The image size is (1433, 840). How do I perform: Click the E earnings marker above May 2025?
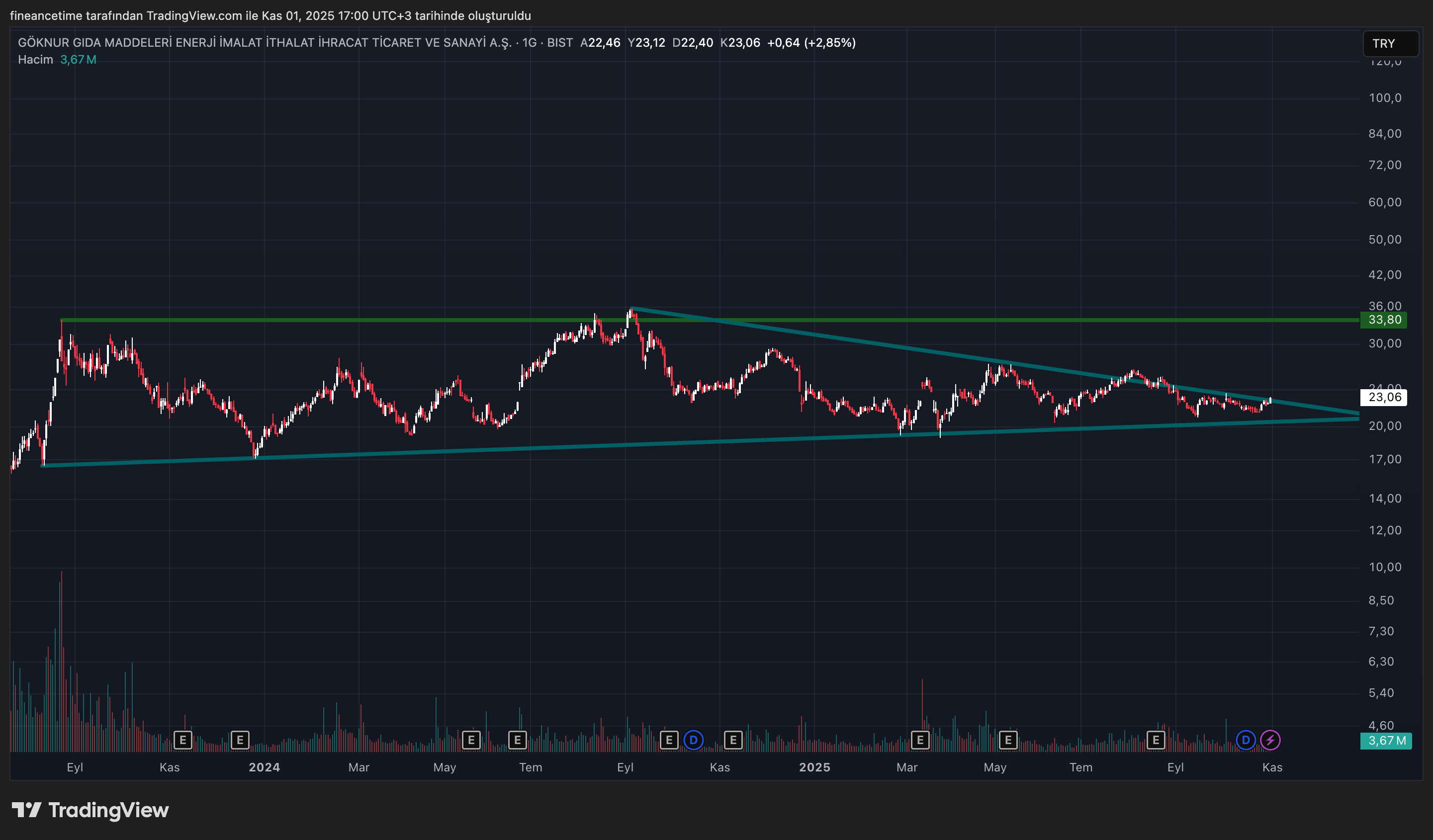point(1008,740)
